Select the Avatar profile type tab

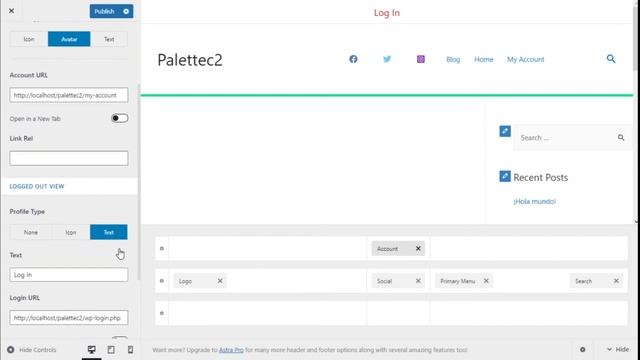coord(69,39)
